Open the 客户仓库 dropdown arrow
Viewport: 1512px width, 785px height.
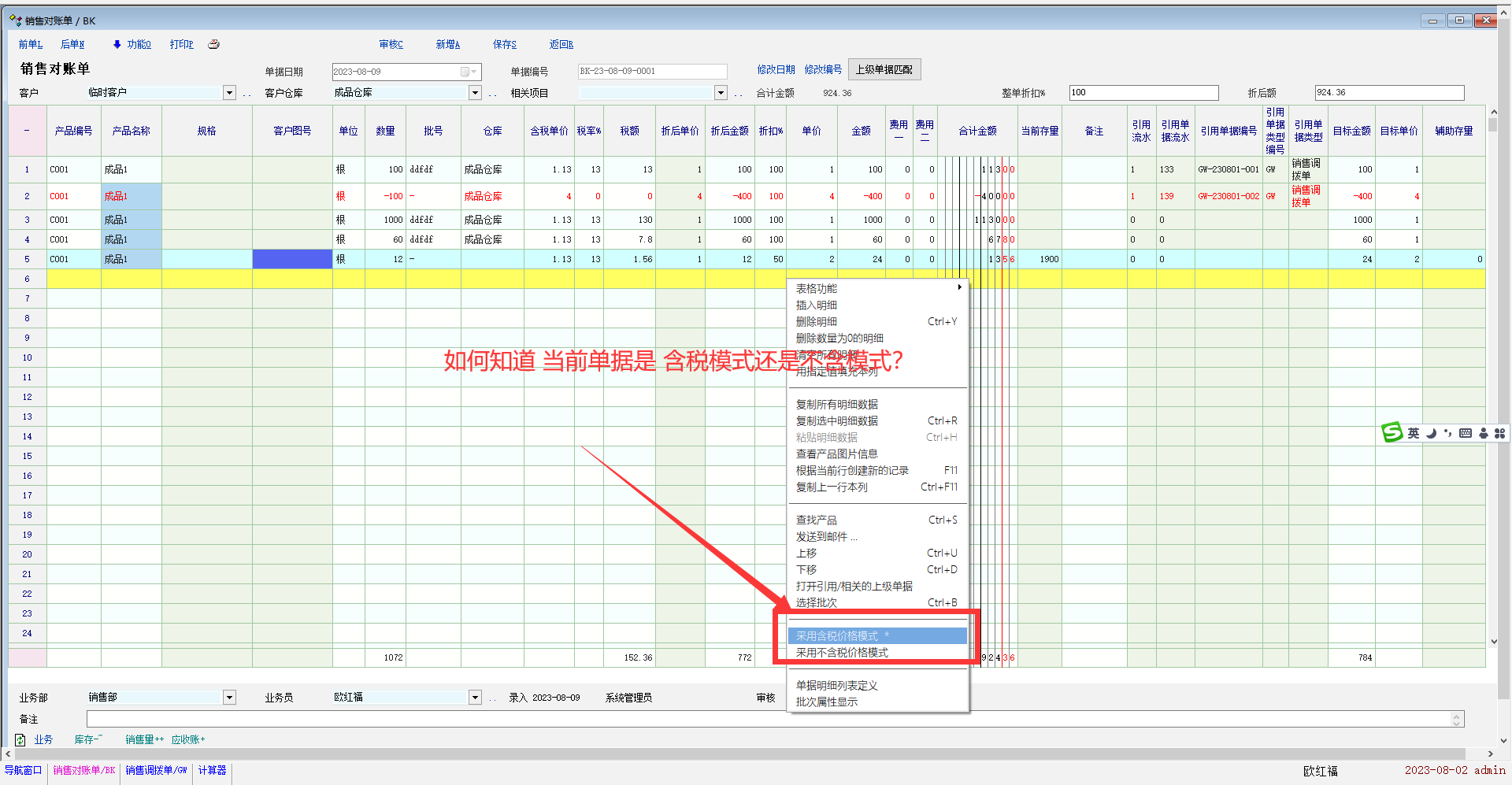pyautogui.click(x=475, y=93)
